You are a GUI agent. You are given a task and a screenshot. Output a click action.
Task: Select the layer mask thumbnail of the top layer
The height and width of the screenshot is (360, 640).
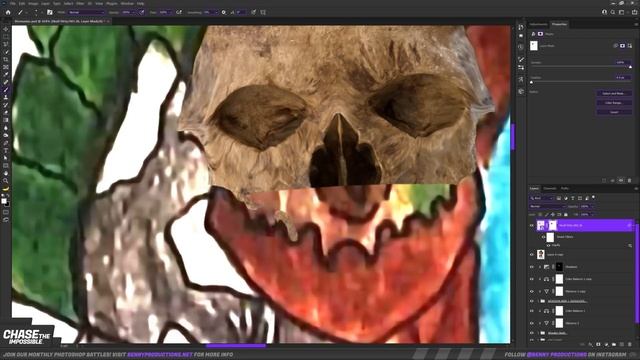point(553,225)
